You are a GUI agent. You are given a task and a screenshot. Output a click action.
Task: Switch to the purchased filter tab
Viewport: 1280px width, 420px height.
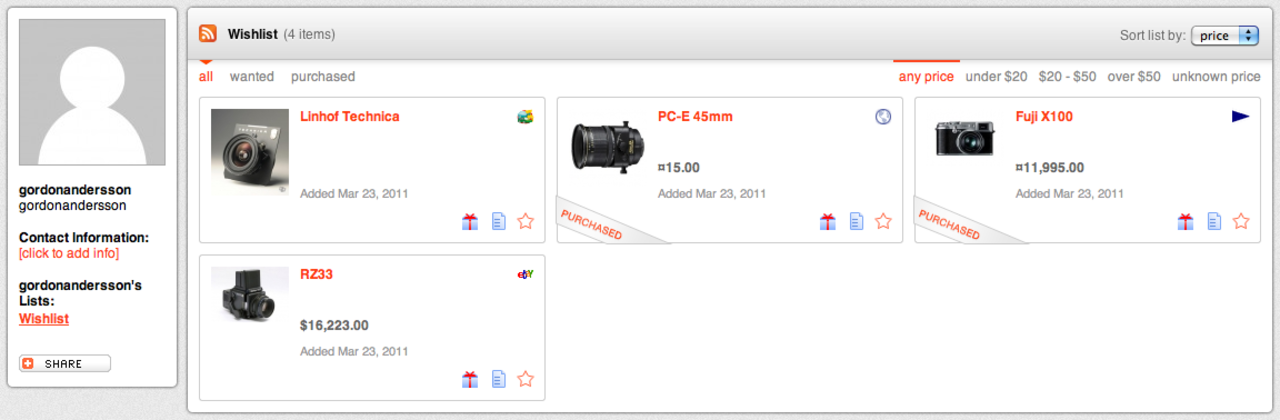tap(323, 77)
